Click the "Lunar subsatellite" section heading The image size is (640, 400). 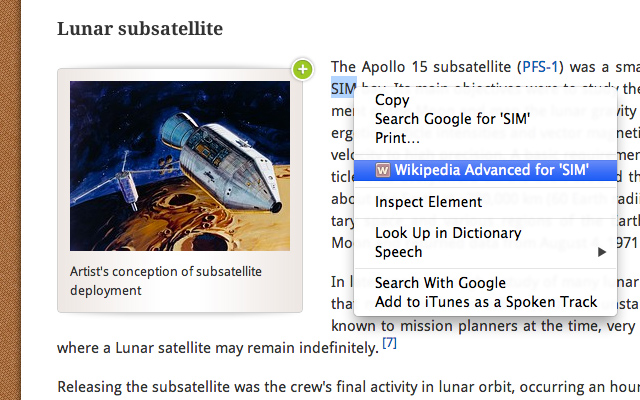[x=140, y=28]
